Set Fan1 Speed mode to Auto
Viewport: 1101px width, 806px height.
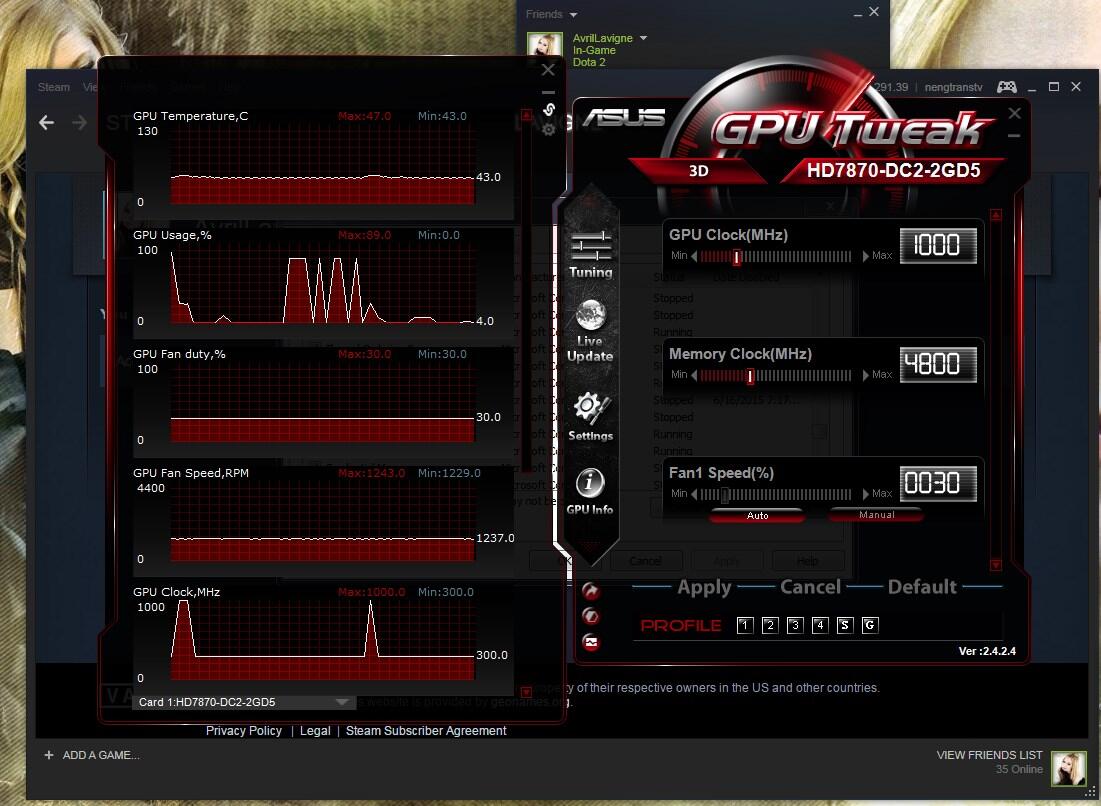pyautogui.click(x=757, y=515)
